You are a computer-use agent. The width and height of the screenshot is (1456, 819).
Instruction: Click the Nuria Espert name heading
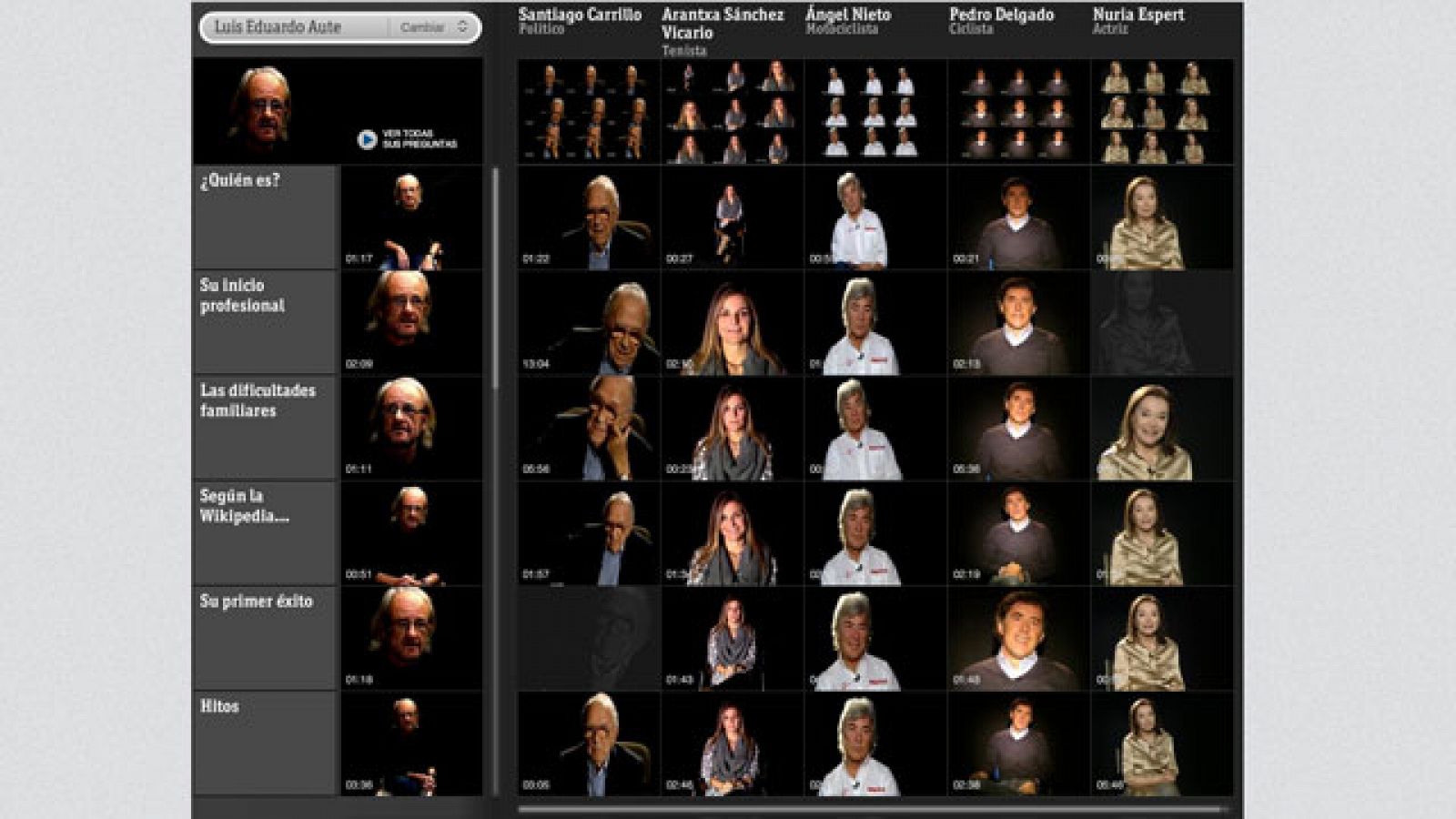(1138, 15)
